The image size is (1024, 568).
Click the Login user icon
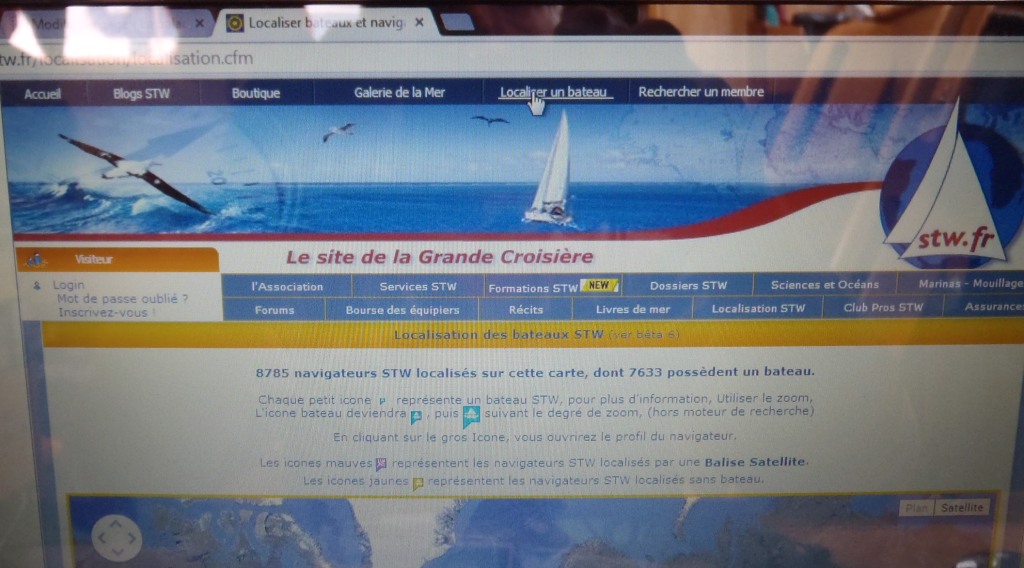[x=37, y=285]
